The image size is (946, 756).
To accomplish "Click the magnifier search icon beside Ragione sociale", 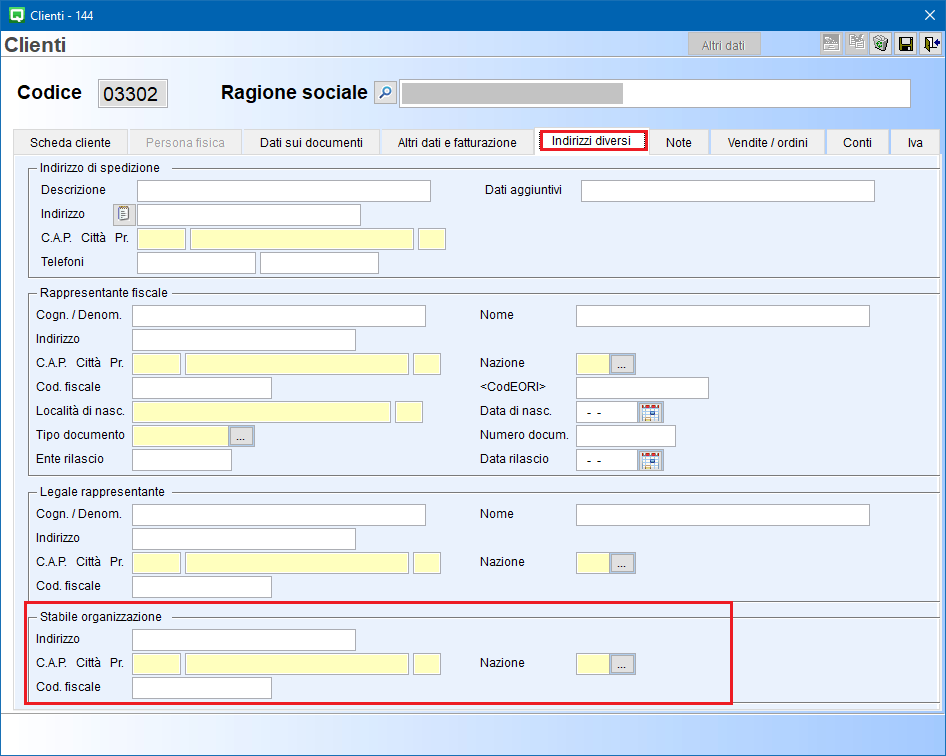I will click(385, 93).
